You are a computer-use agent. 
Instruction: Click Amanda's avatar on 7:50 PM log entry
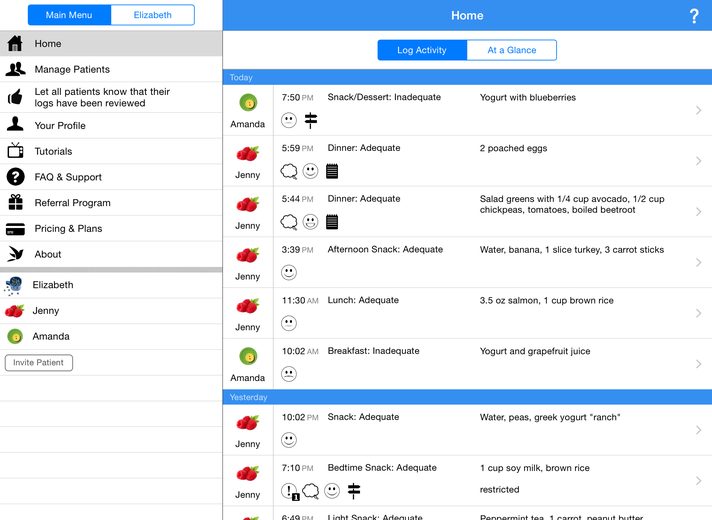tap(248, 103)
